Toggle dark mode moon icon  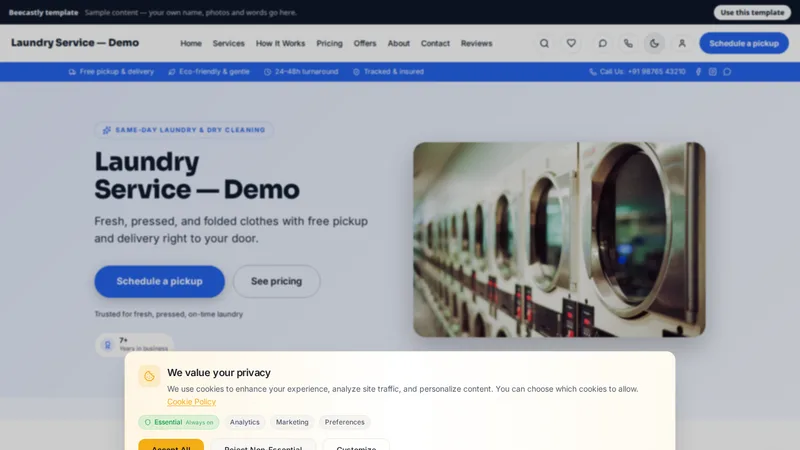coord(654,43)
